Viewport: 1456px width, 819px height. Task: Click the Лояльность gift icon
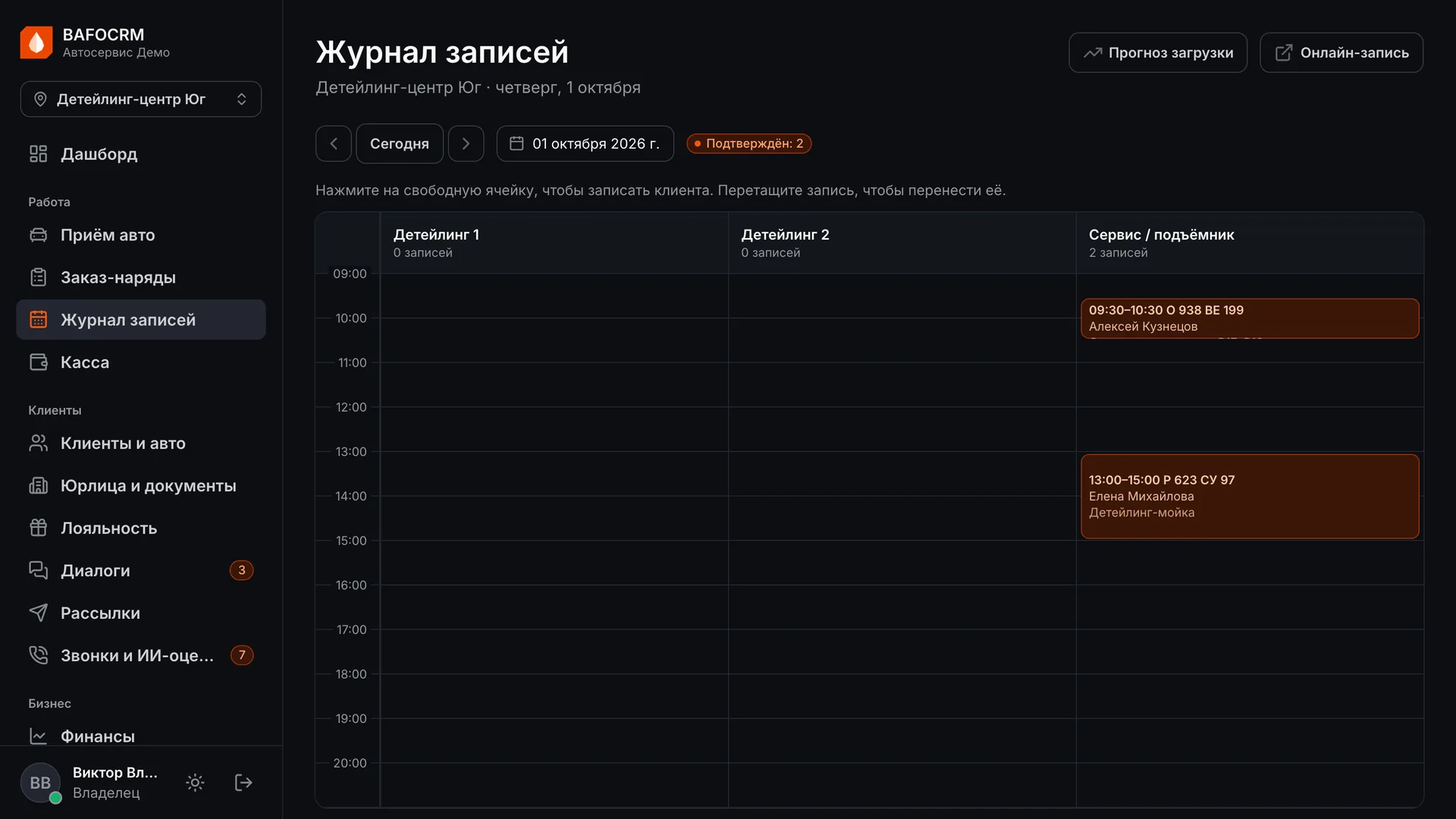click(x=39, y=529)
